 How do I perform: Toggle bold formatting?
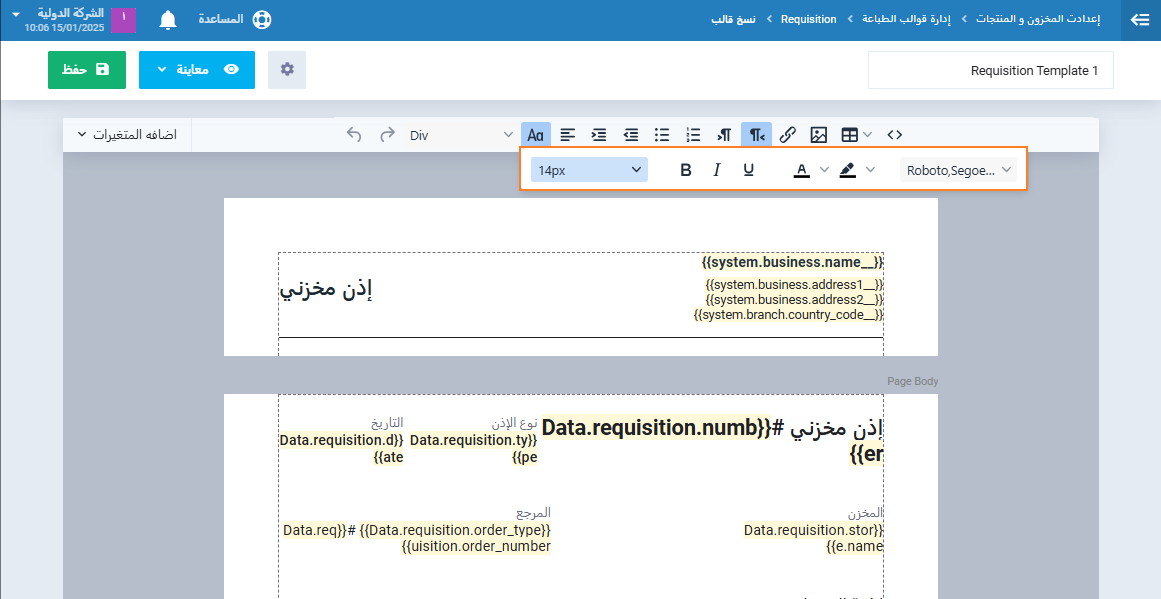click(686, 170)
